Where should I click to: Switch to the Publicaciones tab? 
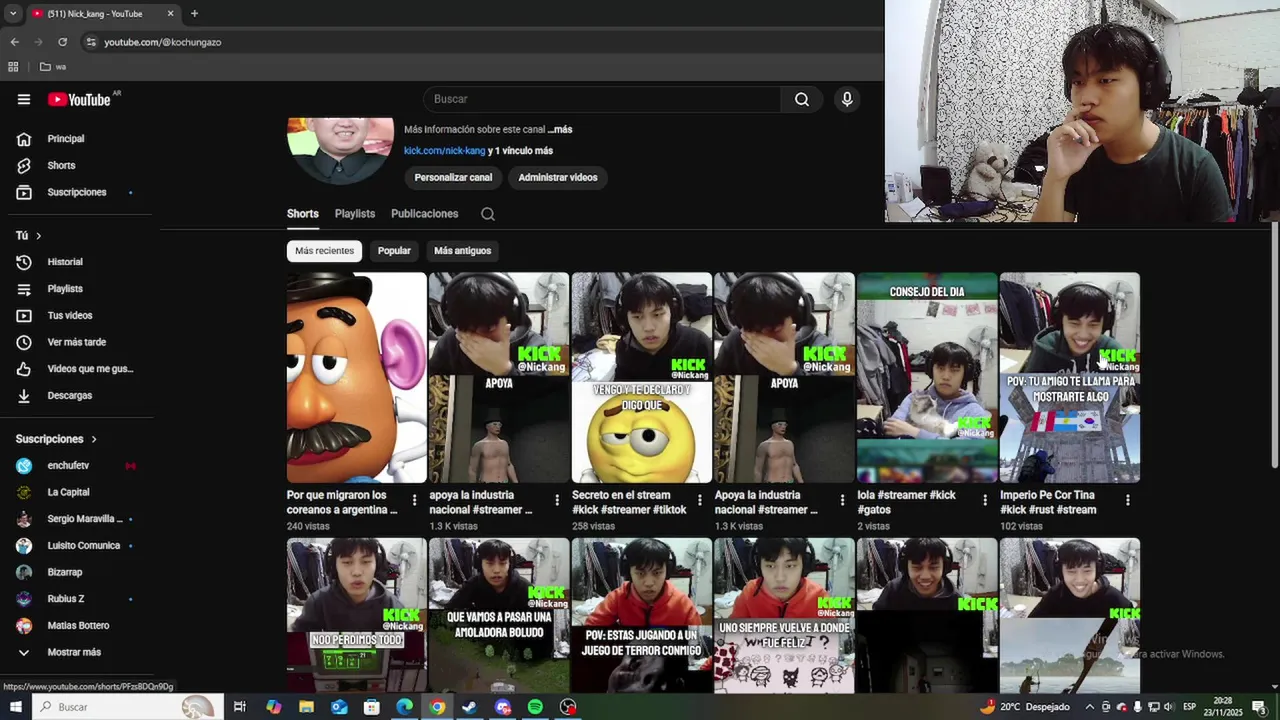(424, 214)
